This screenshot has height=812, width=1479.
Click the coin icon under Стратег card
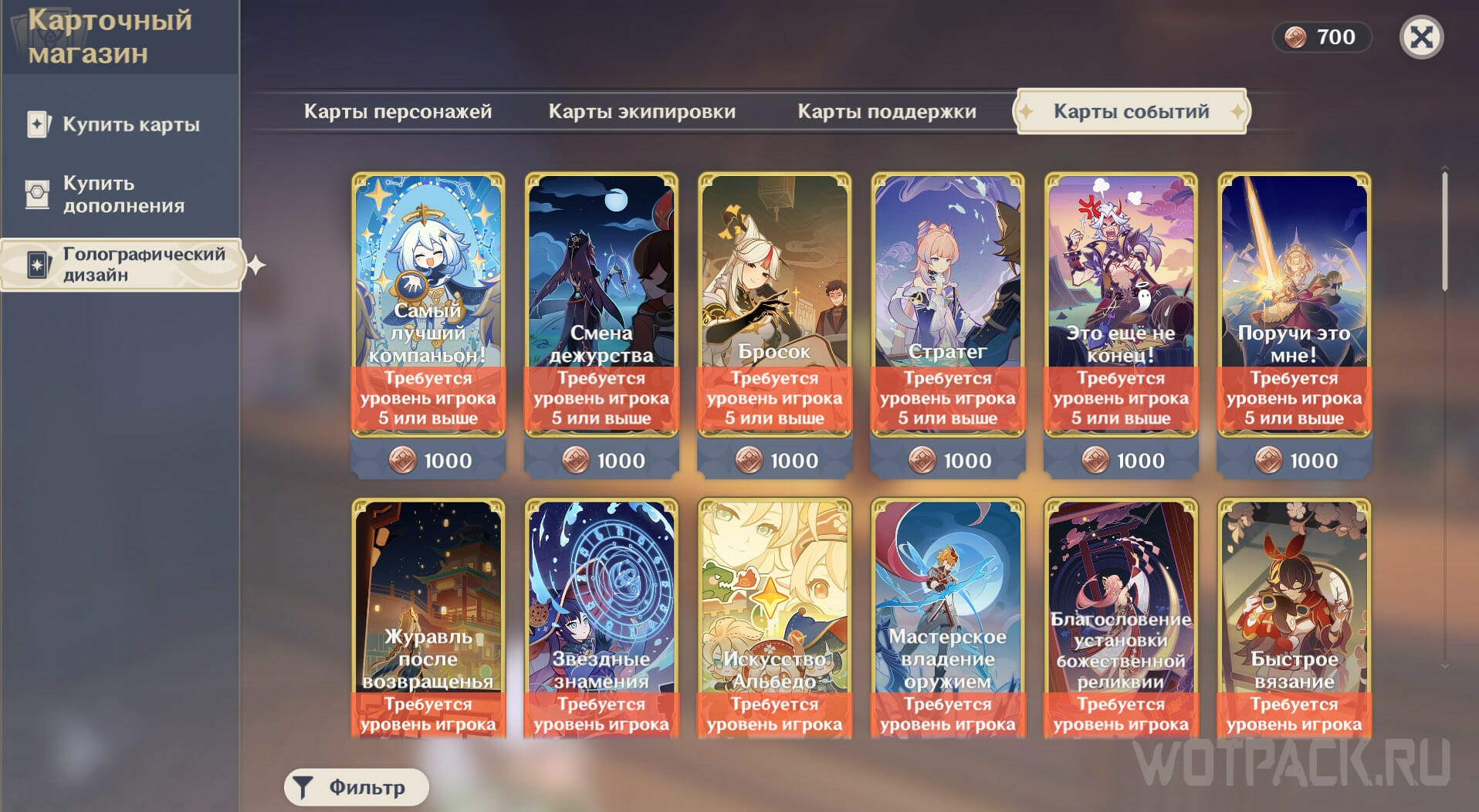tap(922, 461)
